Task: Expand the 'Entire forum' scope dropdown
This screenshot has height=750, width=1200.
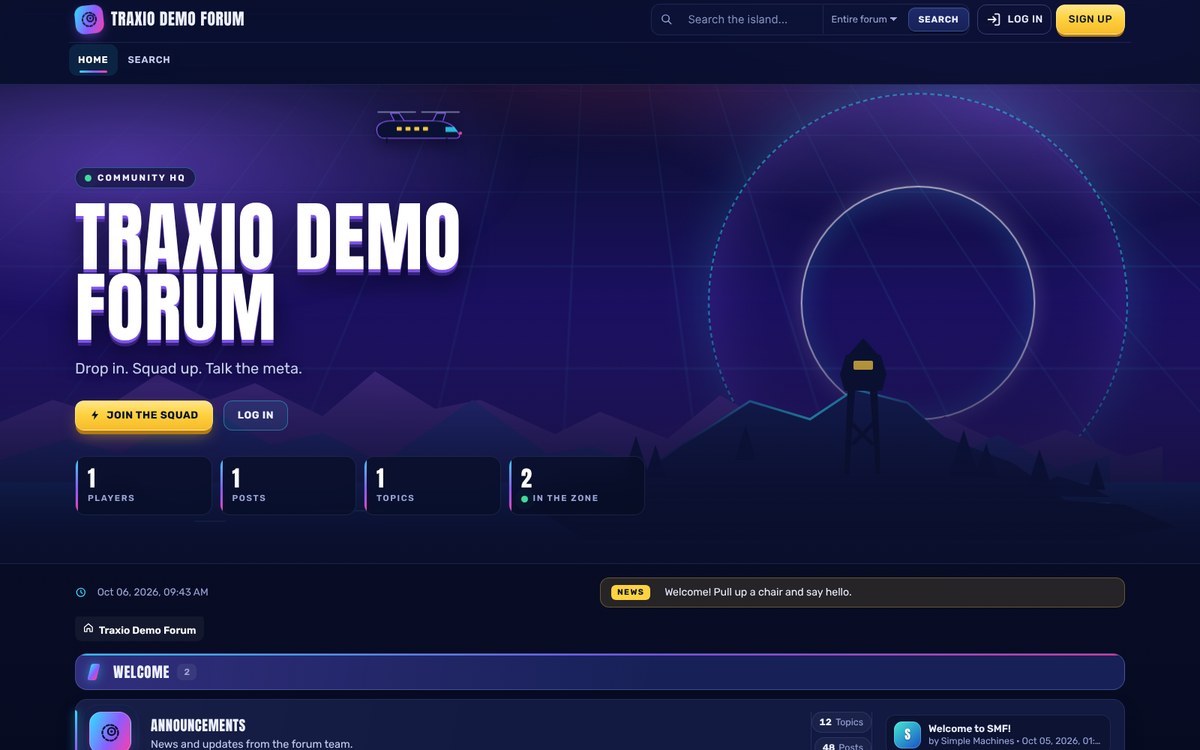Action: pyautogui.click(x=864, y=19)
